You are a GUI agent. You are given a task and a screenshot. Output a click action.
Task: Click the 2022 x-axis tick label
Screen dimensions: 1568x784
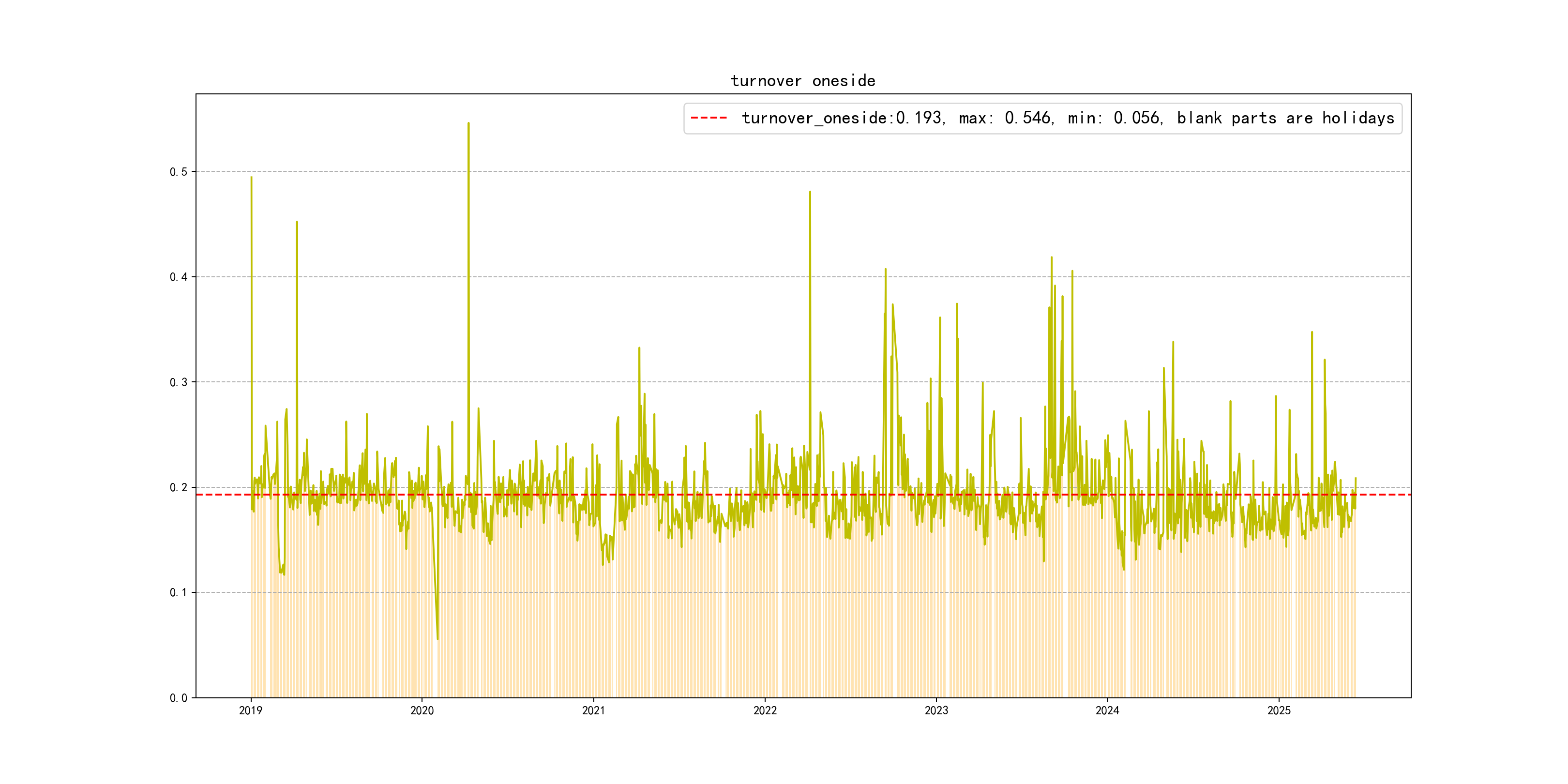point(765,710)
